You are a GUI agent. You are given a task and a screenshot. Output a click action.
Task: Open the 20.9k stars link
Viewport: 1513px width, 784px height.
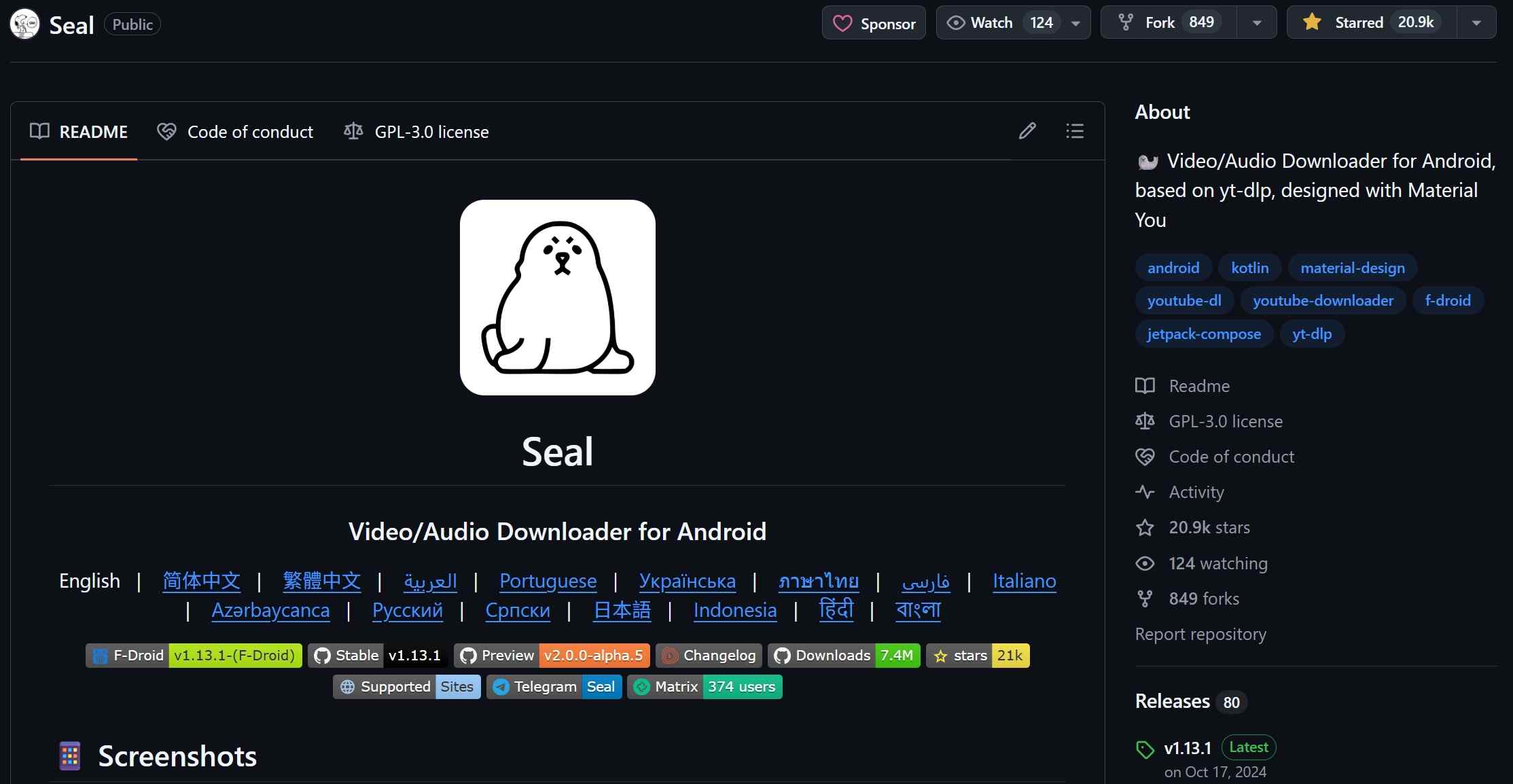click(1193, 527)
